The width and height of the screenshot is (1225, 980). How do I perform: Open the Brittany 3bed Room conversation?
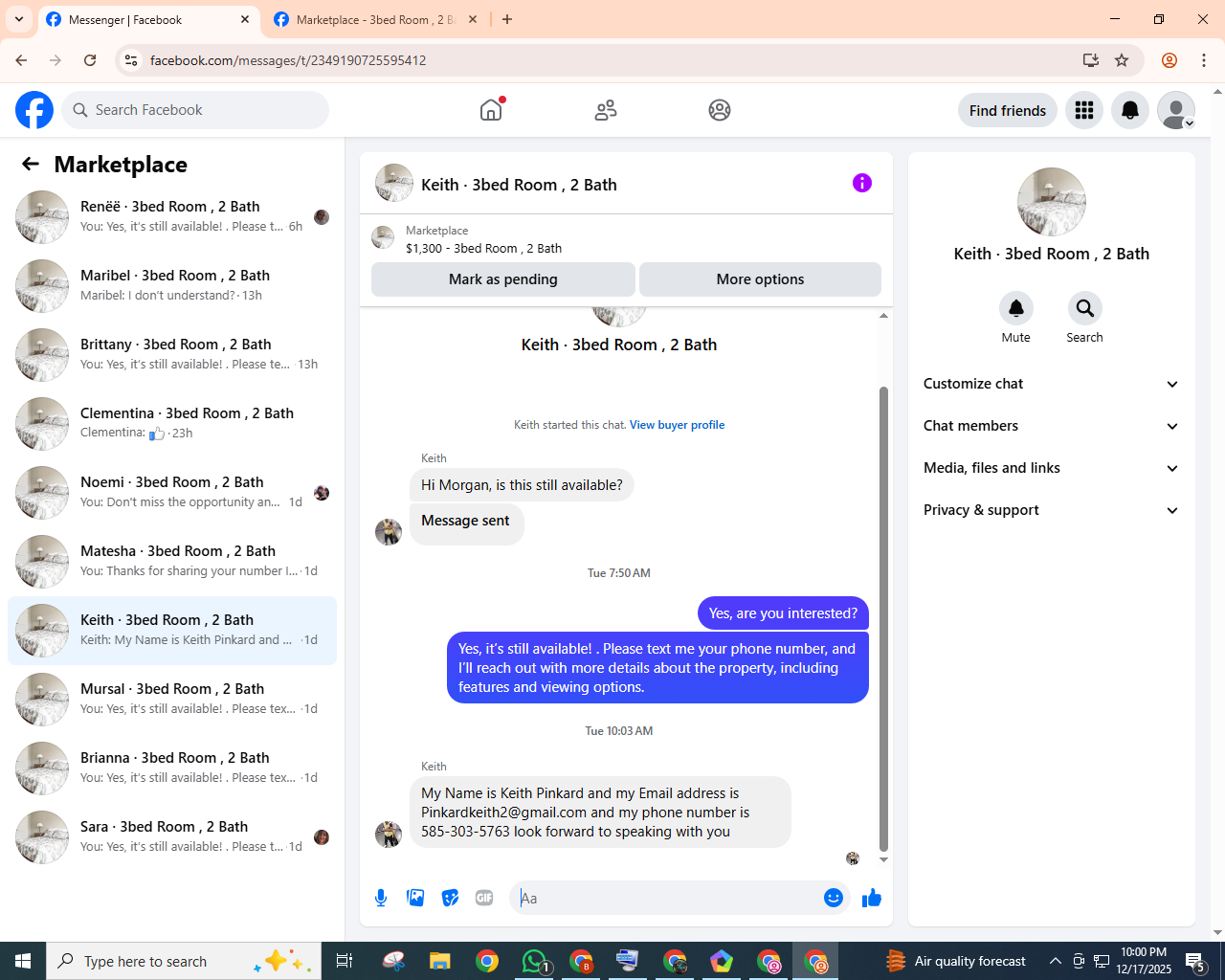172,355
